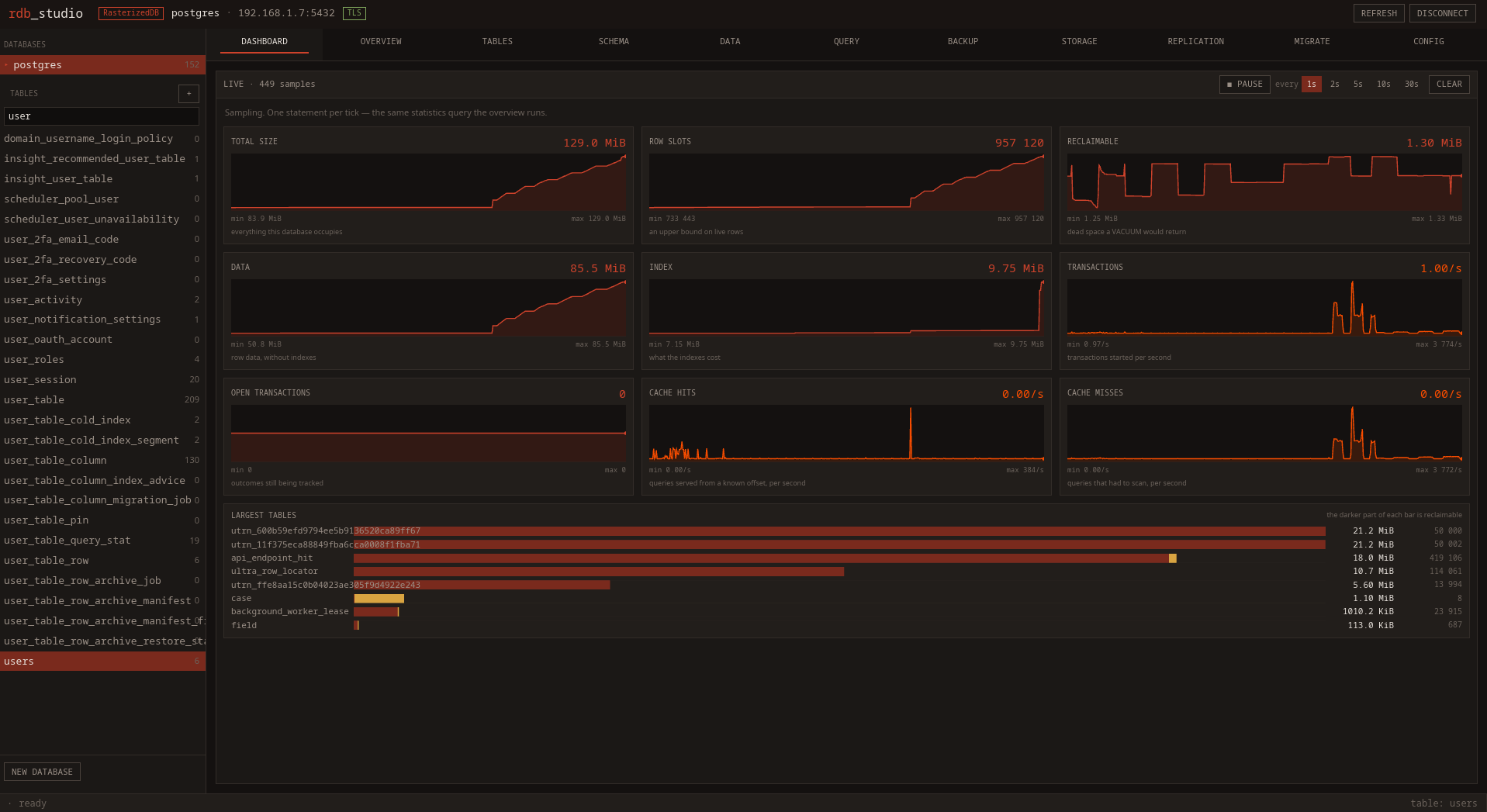1487x812 pixels.
Task: Set sampling interval to 1s
Action: [x=1312, y=84]
